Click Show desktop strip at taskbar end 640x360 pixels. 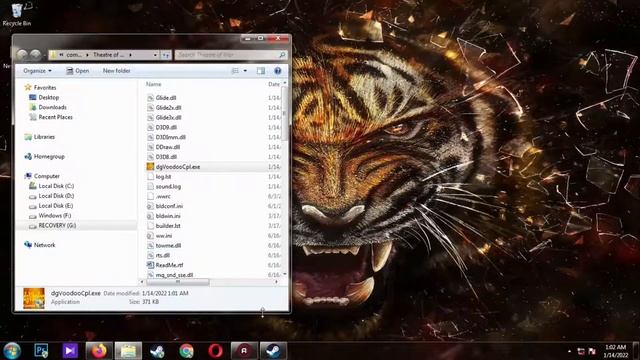point(637,351)
